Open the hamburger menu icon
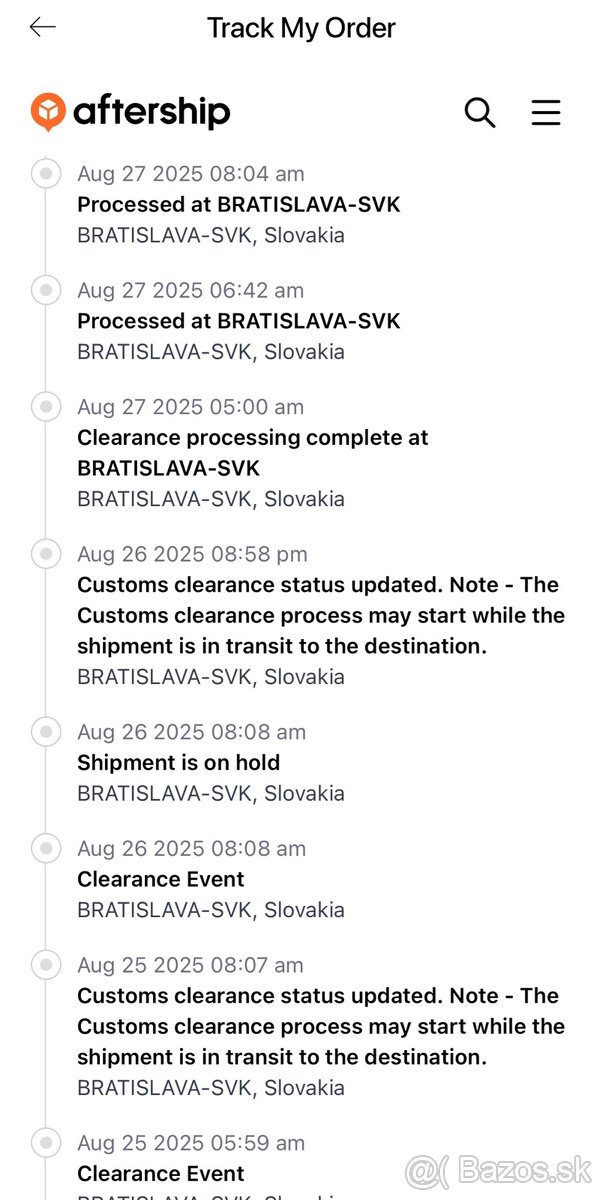This screenshot has width=603, height=1200. pos(546,112)
